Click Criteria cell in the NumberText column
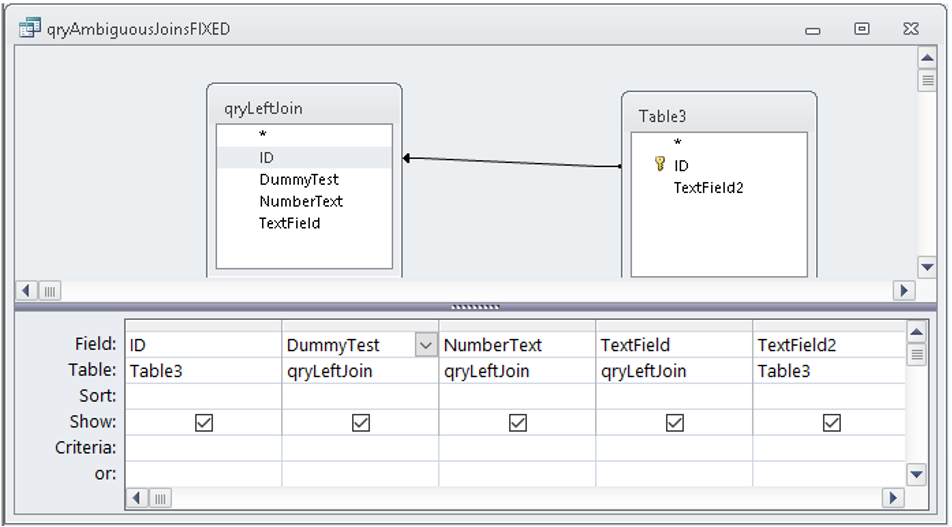The width and height of the screenshot is (952, 527). [517, 448]
